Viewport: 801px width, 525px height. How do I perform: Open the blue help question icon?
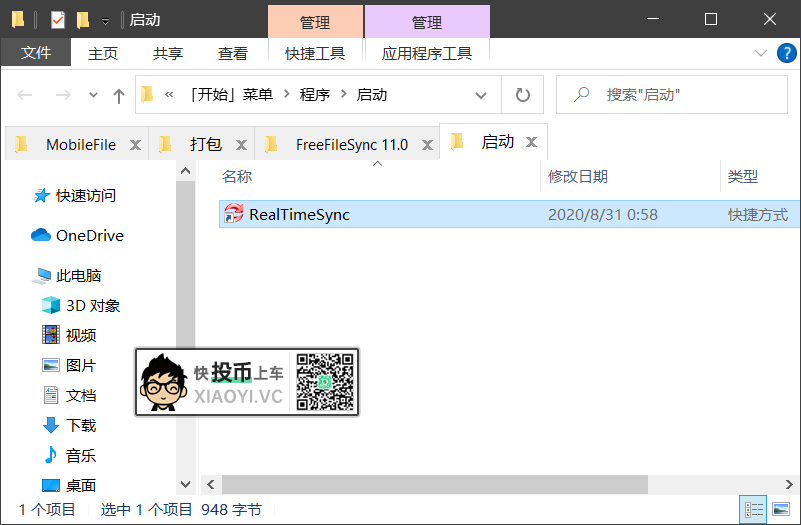click(x=786, y=53)
